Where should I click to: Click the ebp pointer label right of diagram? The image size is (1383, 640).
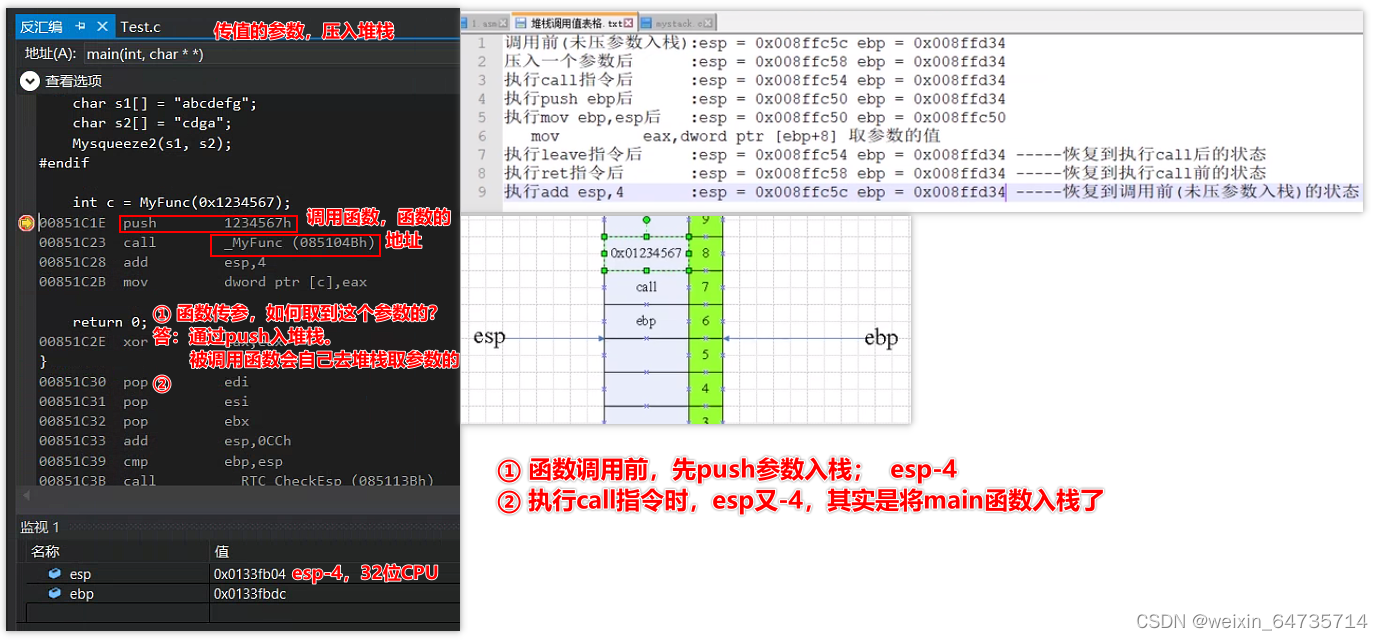[881, 337]
